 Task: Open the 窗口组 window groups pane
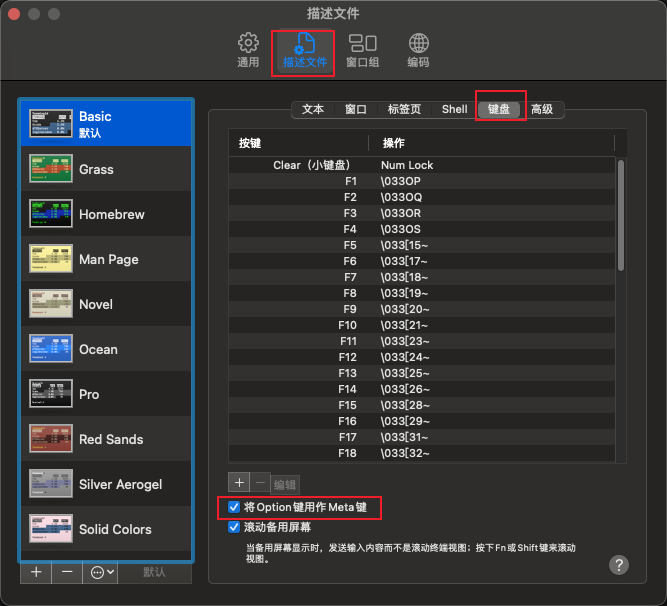pyautogui.click(x=362, y=51)
